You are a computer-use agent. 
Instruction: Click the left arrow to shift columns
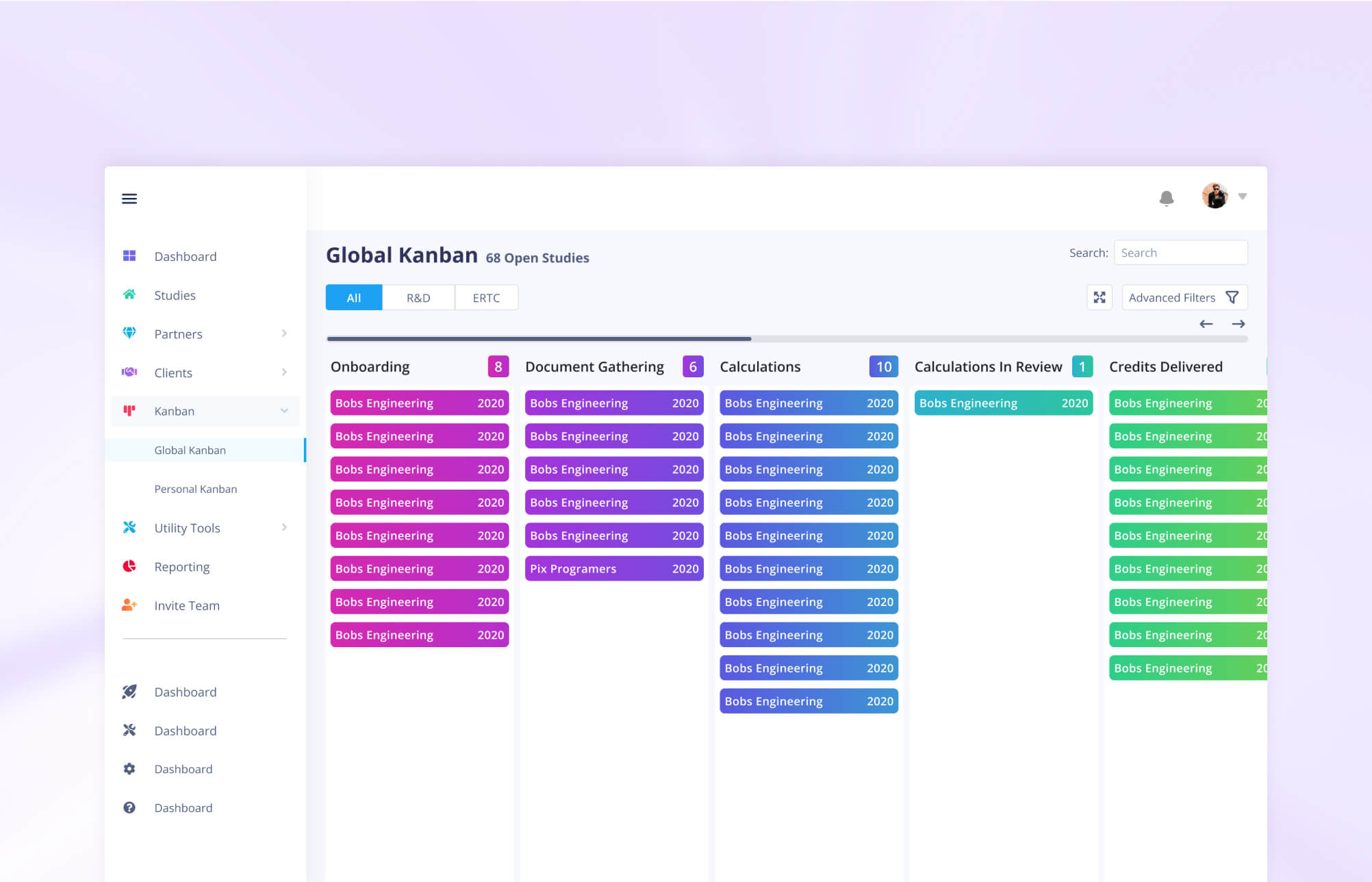(1206, 324)
